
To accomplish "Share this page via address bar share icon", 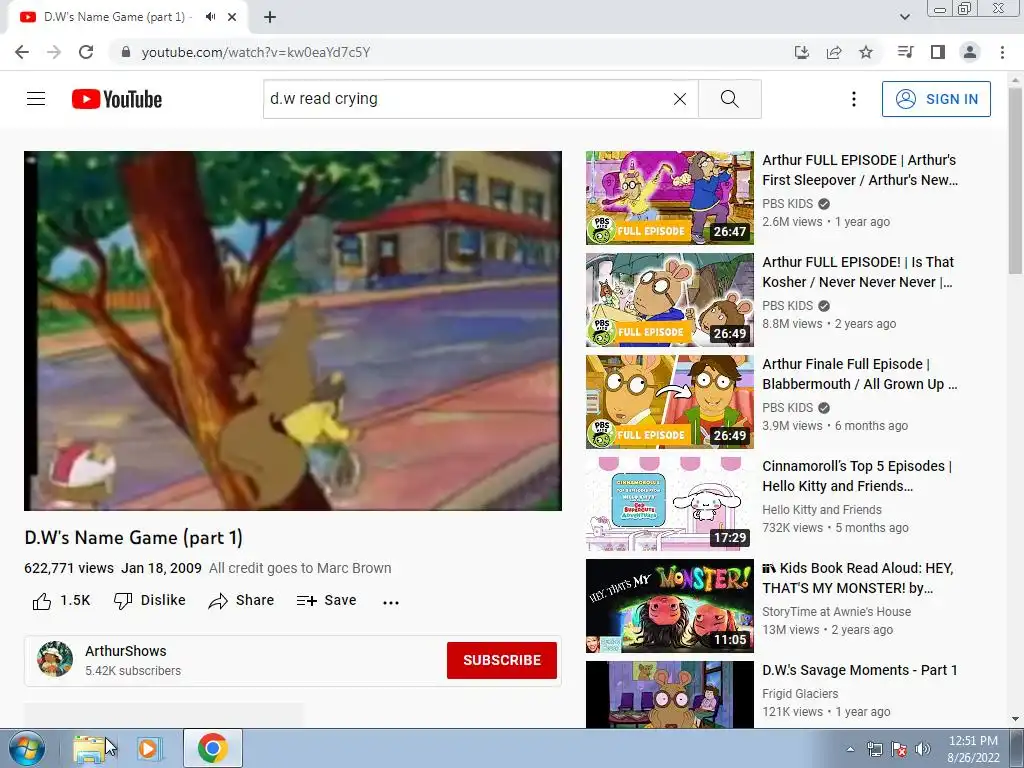I will [x=834, y=52].
